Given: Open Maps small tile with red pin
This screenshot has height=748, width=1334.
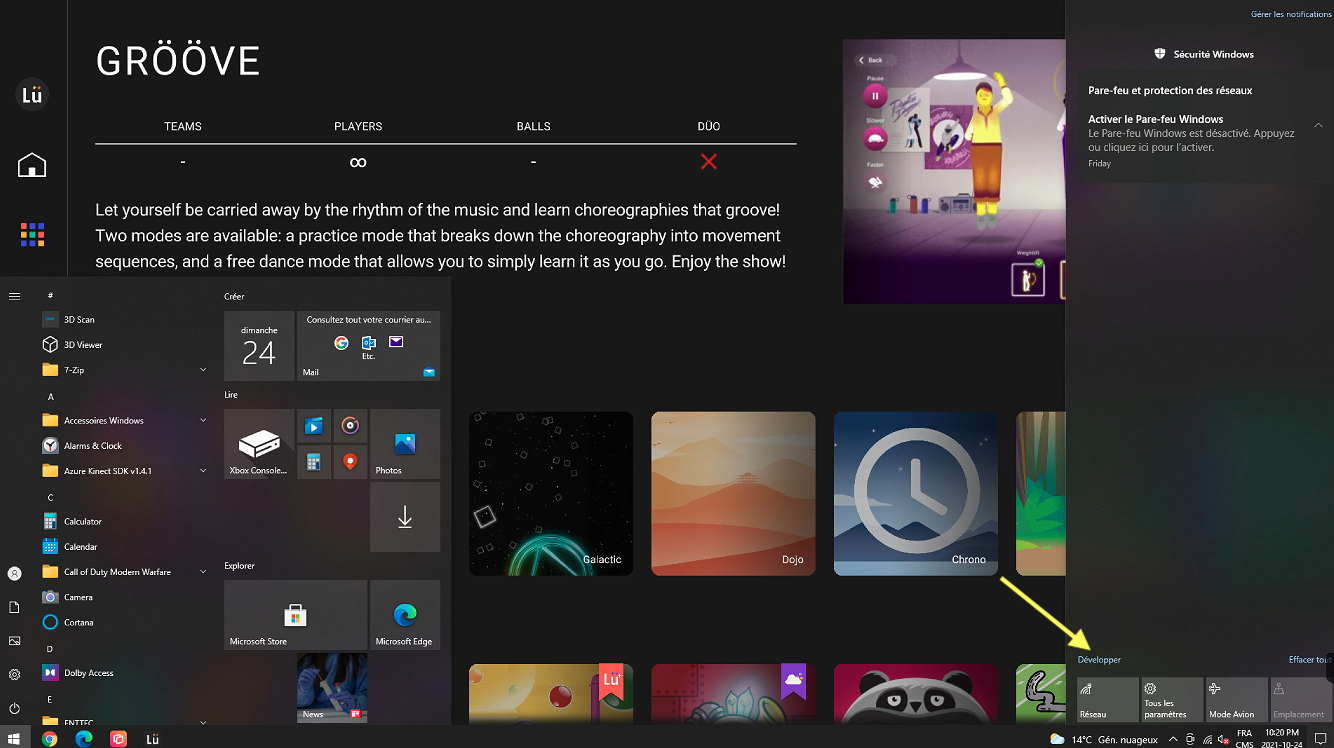Looking at the screenshot, I should [350, 462].
